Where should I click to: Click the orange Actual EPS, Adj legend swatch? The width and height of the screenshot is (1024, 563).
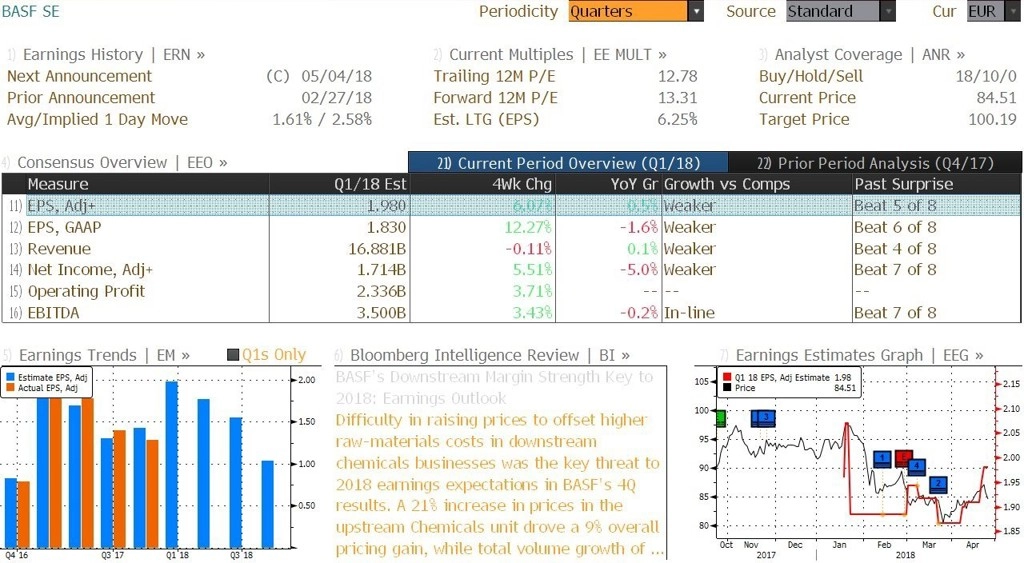[x=10, y=388]
